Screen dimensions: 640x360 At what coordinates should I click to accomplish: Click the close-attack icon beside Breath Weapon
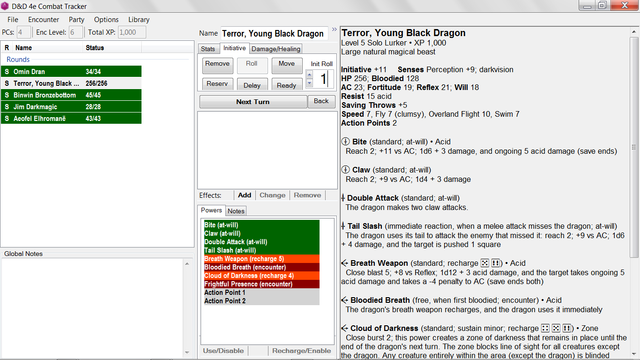[344, 263]
